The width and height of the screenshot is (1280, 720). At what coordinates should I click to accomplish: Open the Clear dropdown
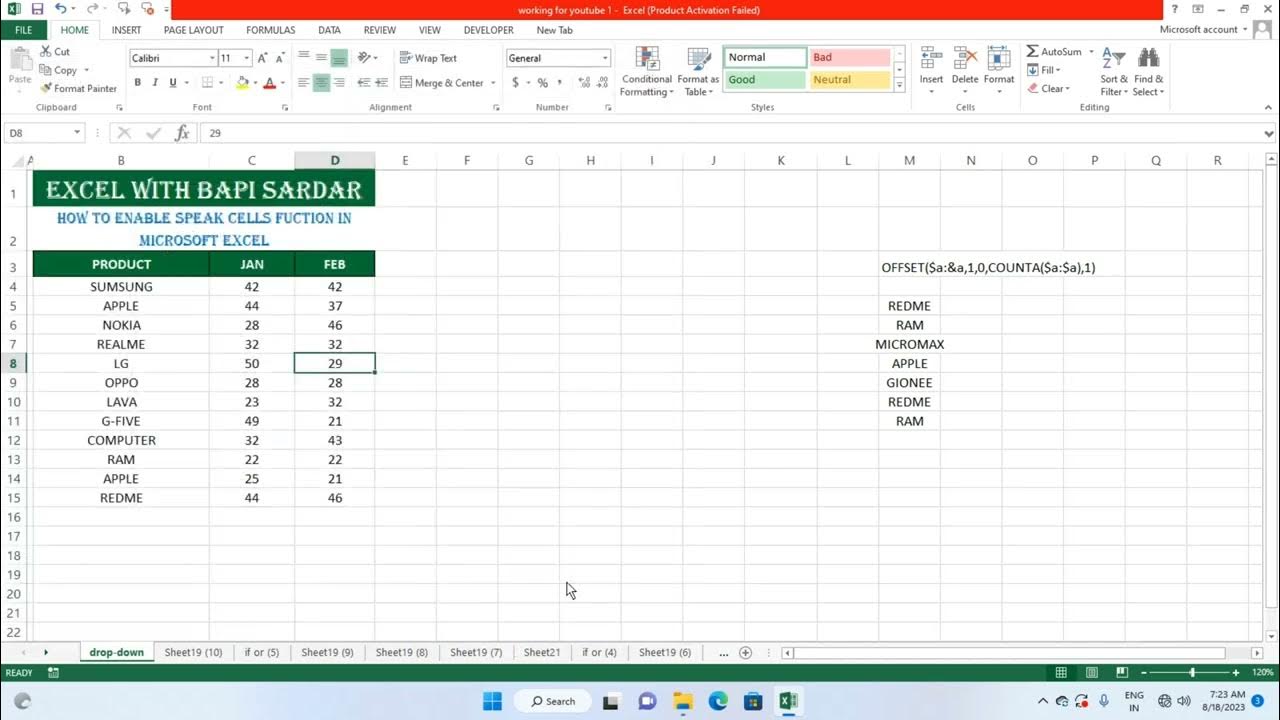(x=1050, y=89)
